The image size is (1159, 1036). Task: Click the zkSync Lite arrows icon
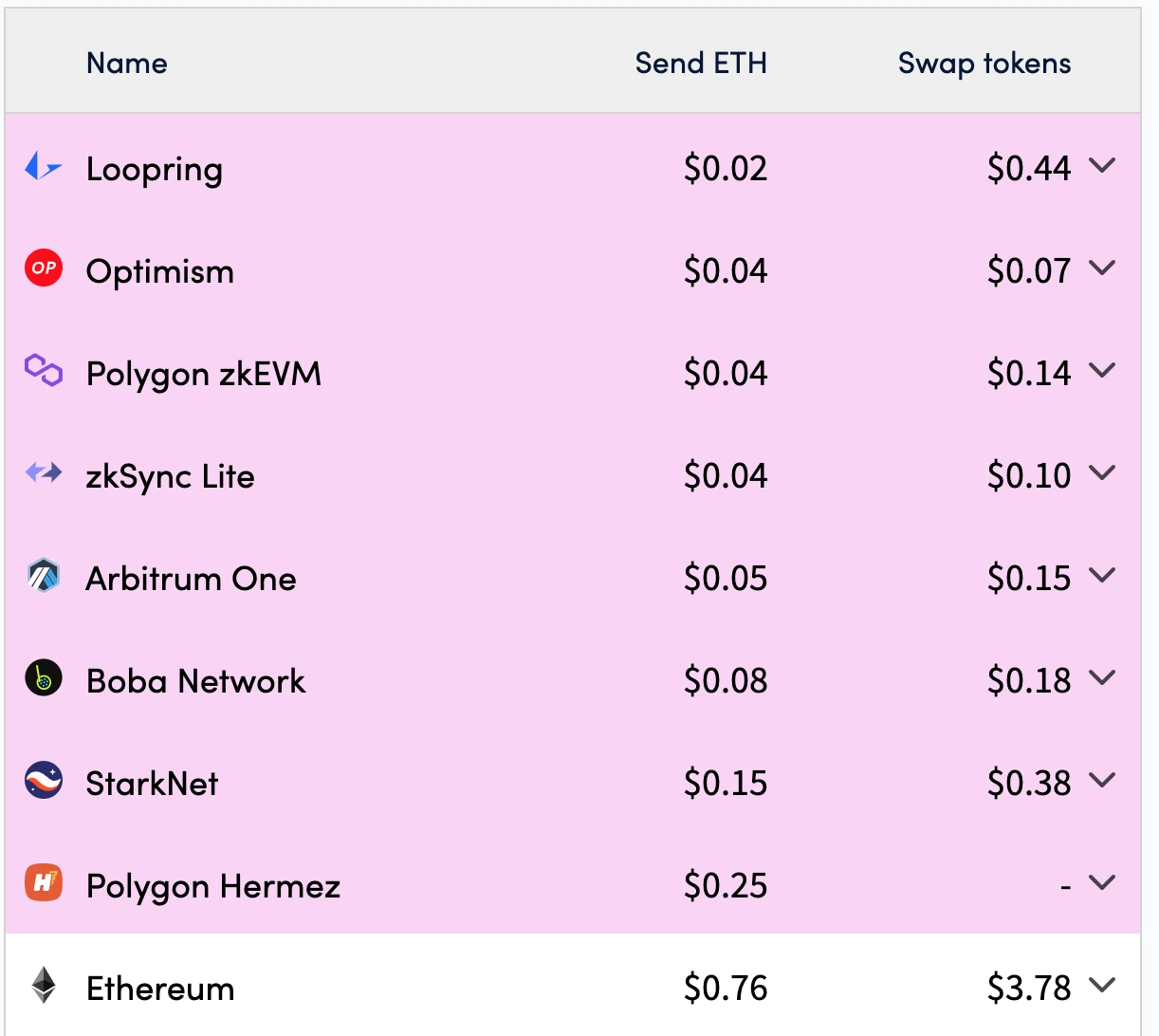tap(43, 472)
